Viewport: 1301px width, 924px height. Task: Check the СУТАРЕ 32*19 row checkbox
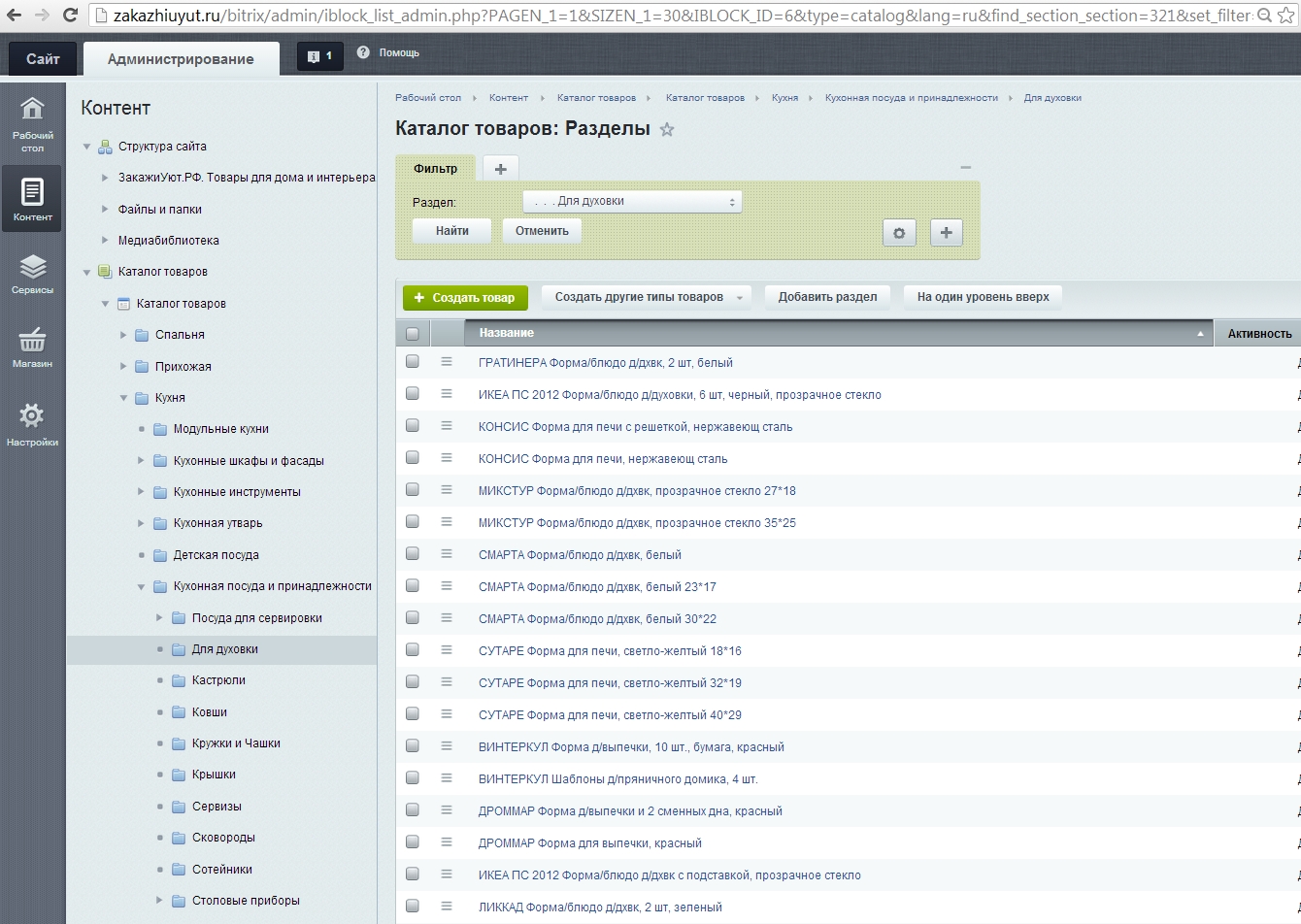tap(413, 681)
